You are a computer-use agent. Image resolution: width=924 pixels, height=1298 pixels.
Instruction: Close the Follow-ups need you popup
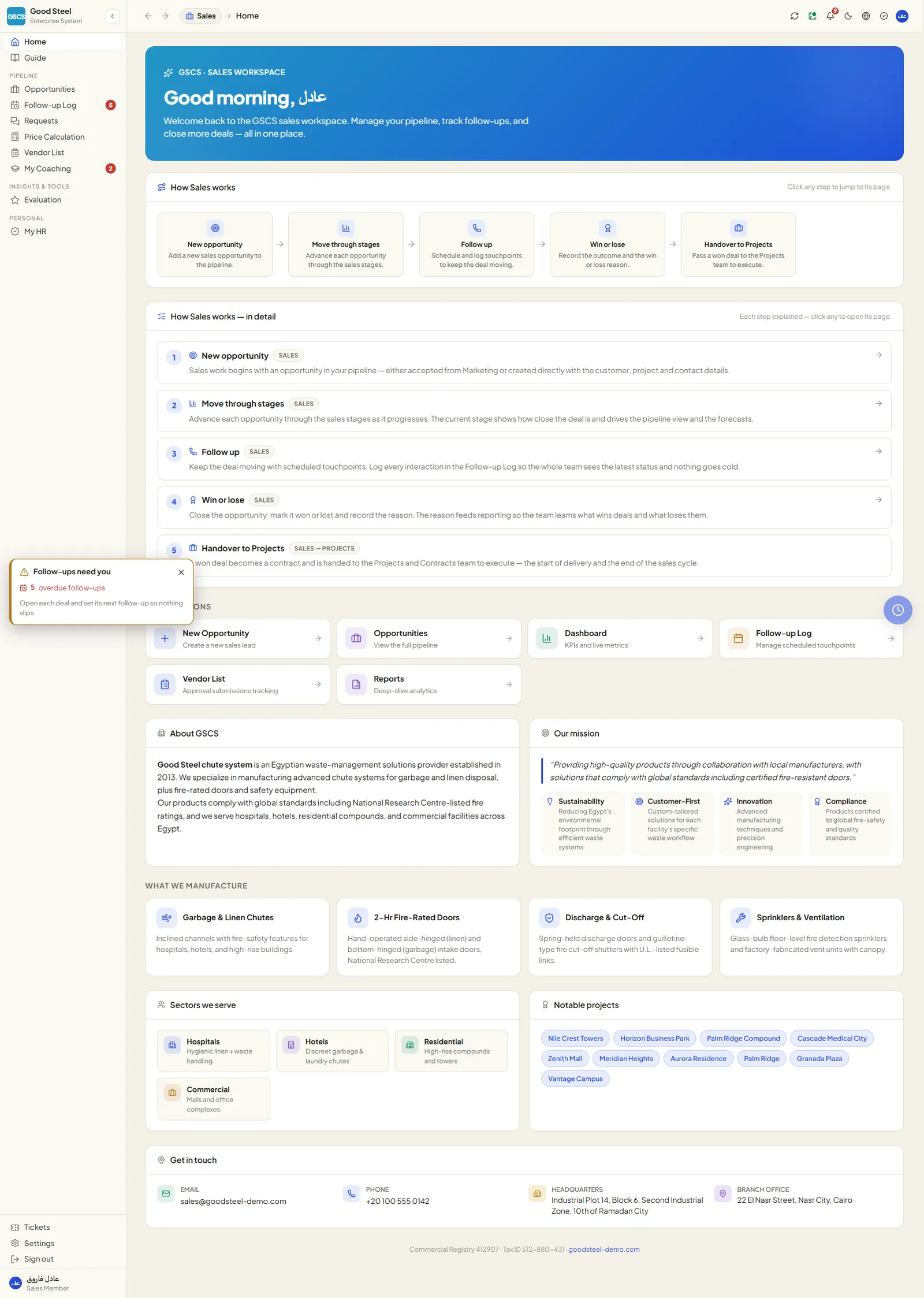181,572
